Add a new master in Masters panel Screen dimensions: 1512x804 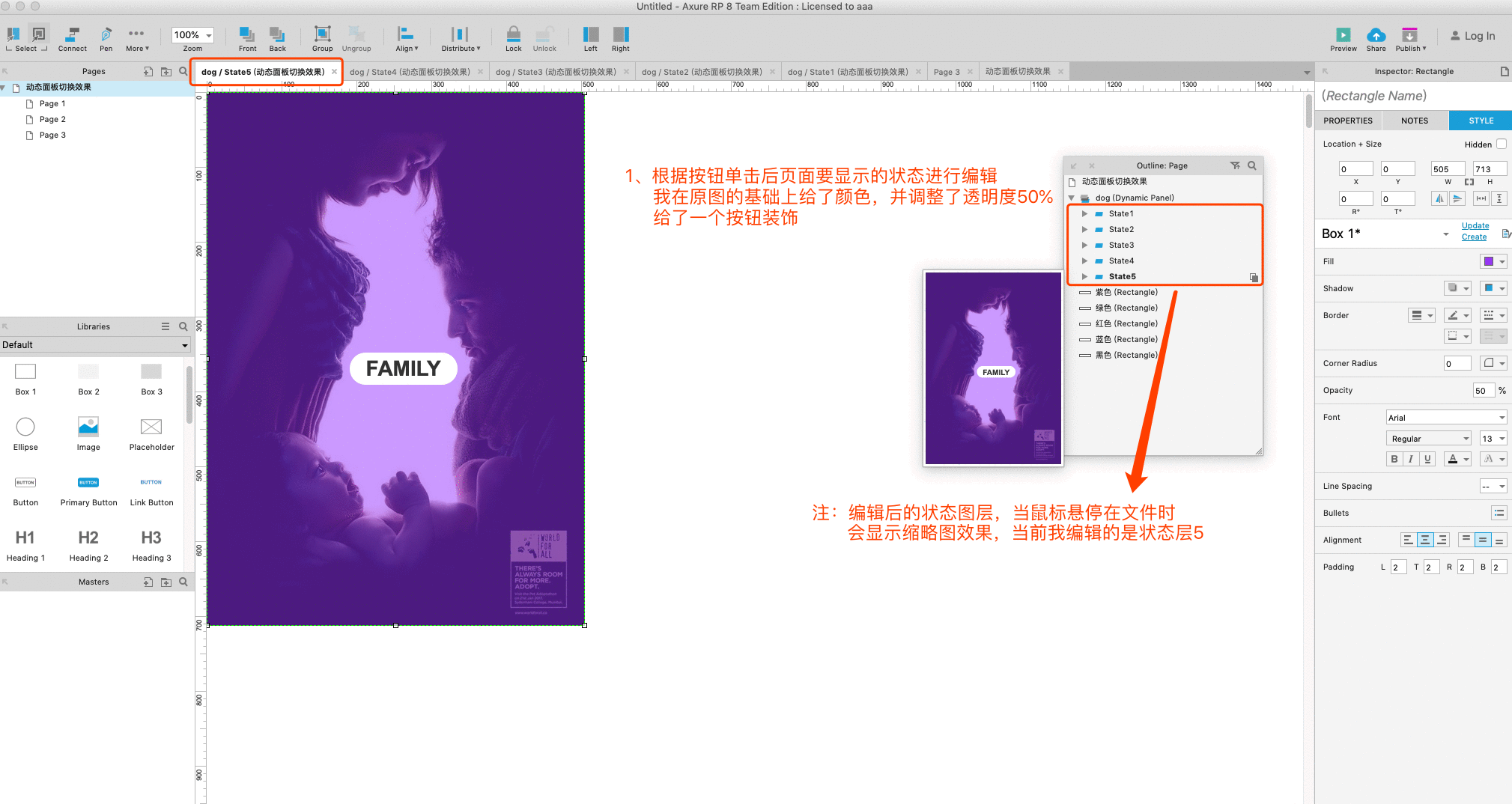(x=148, y=582)
